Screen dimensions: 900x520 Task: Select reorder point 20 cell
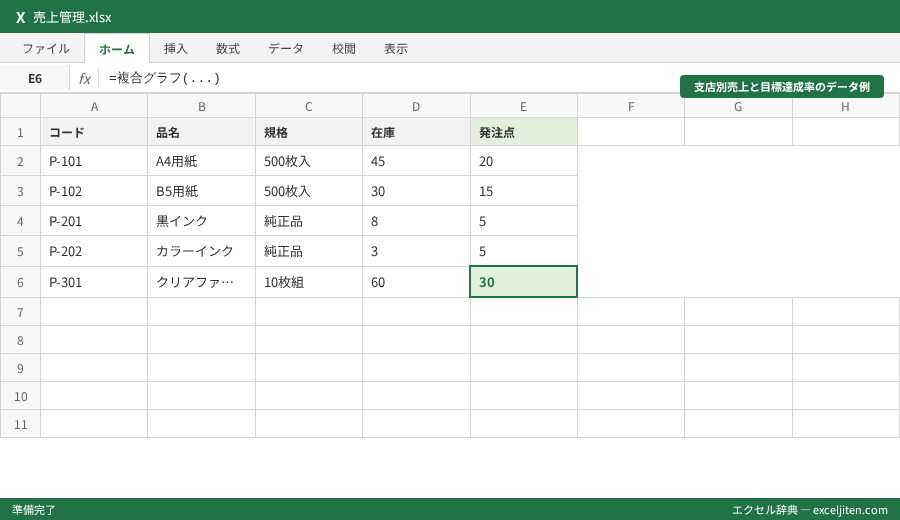click(x=523, y=161)
